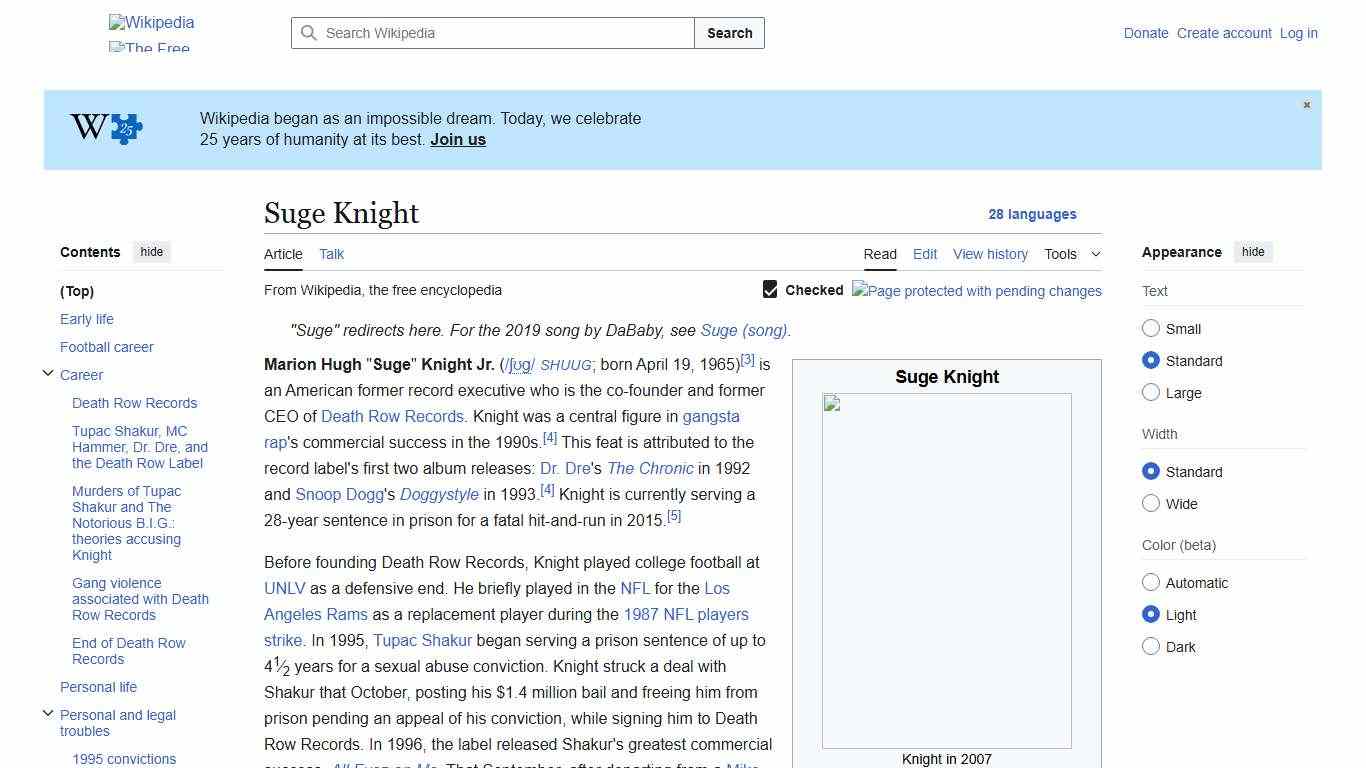Open the View history tab
Screen dimensions: 1366x768
click(990, 254)
